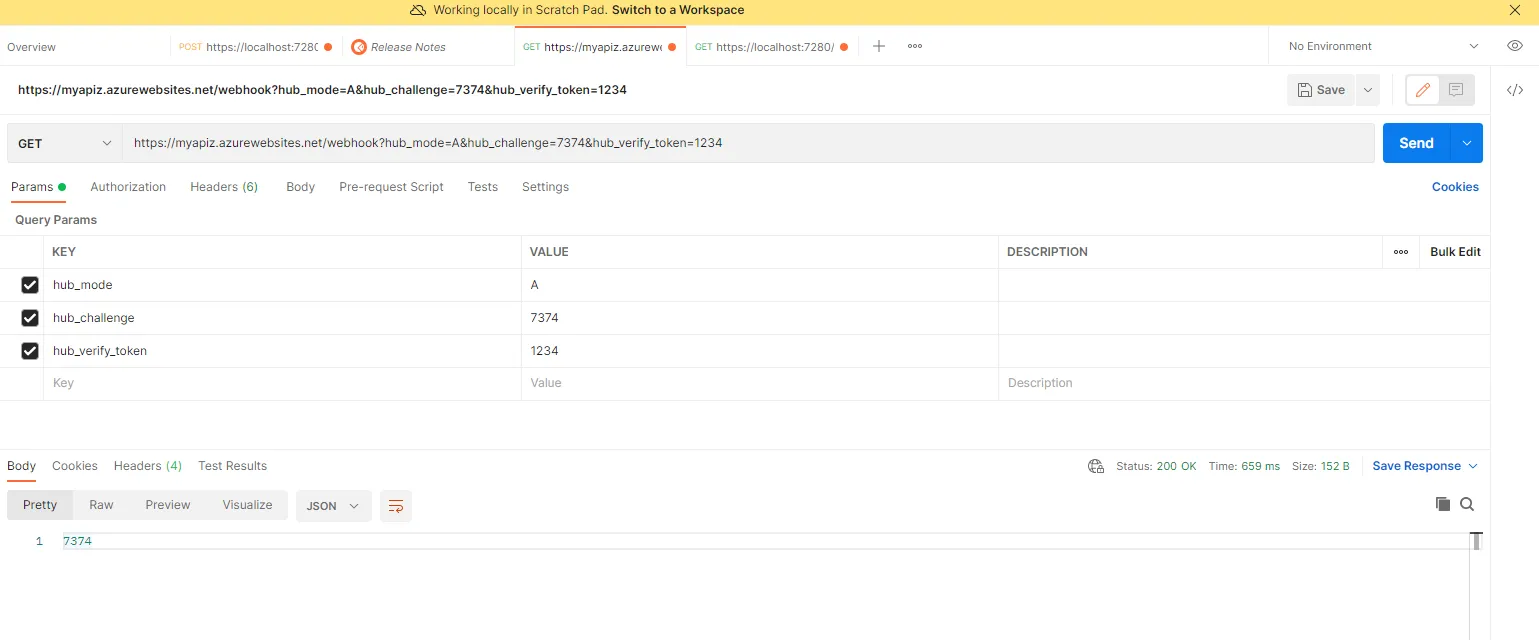Expand the Save Response dropdown
The width and height of the screenshot is (1539, 640).
pos(1472,466)
